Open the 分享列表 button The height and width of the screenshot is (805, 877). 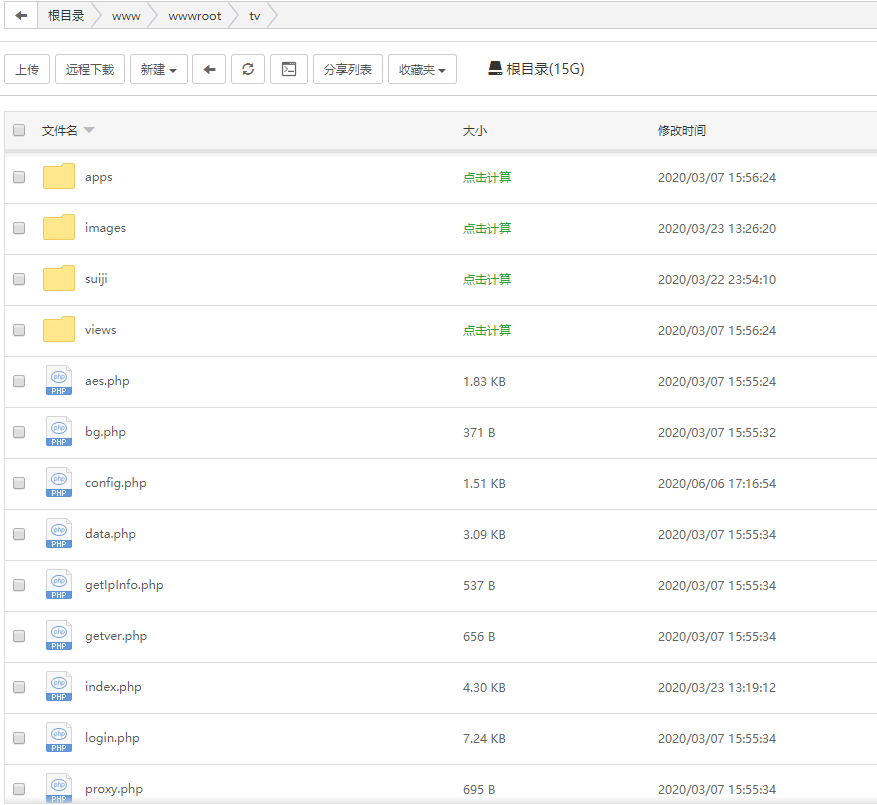coord(347,69)
